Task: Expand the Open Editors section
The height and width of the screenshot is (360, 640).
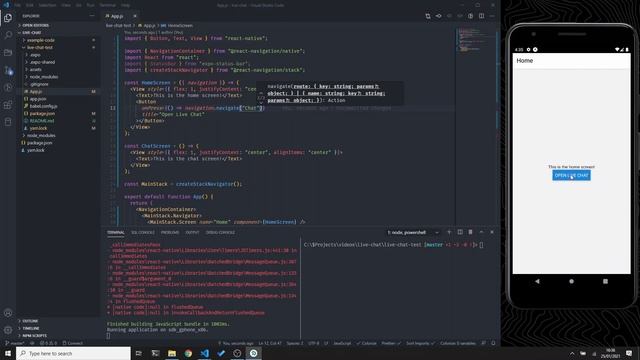Action: pos(57,25)
